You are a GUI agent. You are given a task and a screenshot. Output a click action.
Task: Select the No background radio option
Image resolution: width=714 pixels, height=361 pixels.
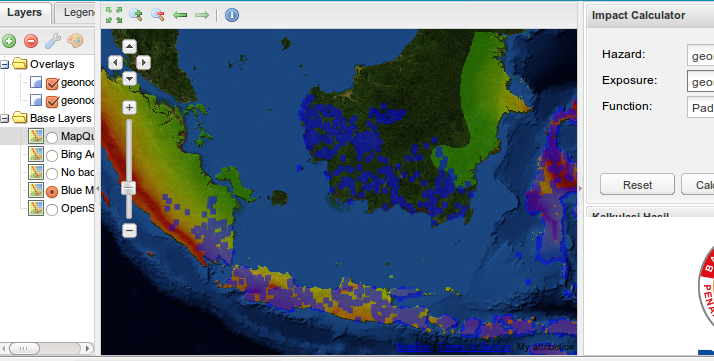coord(52,173)
